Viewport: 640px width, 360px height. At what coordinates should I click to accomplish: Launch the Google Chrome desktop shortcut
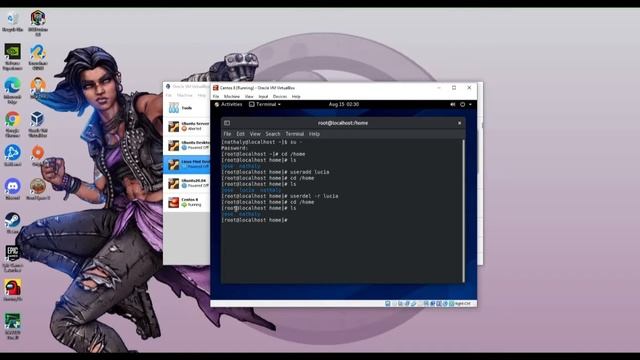pyautogui.click(x=13, y=124)
